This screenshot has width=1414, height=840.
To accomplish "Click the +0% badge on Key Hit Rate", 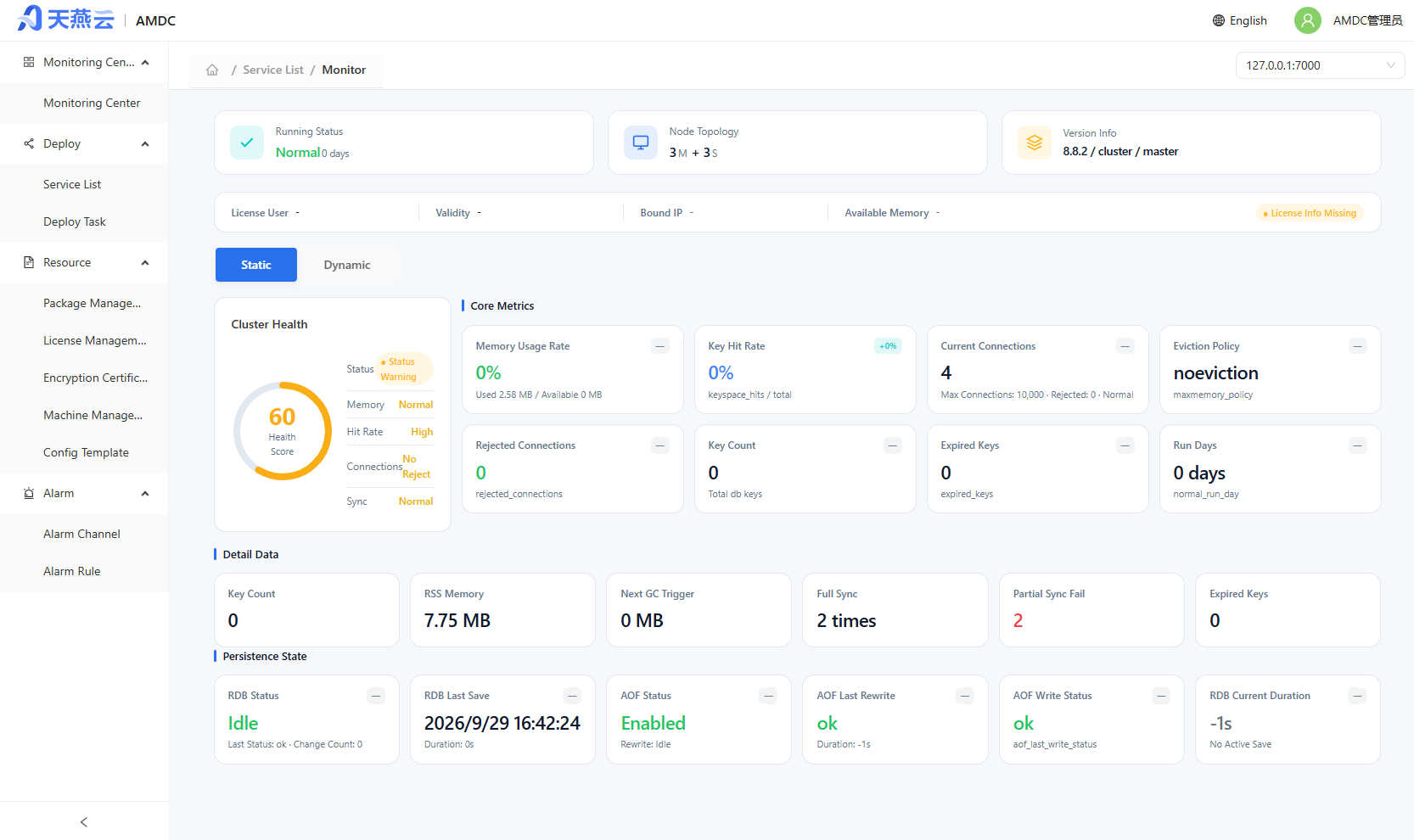I will (888, 346).
